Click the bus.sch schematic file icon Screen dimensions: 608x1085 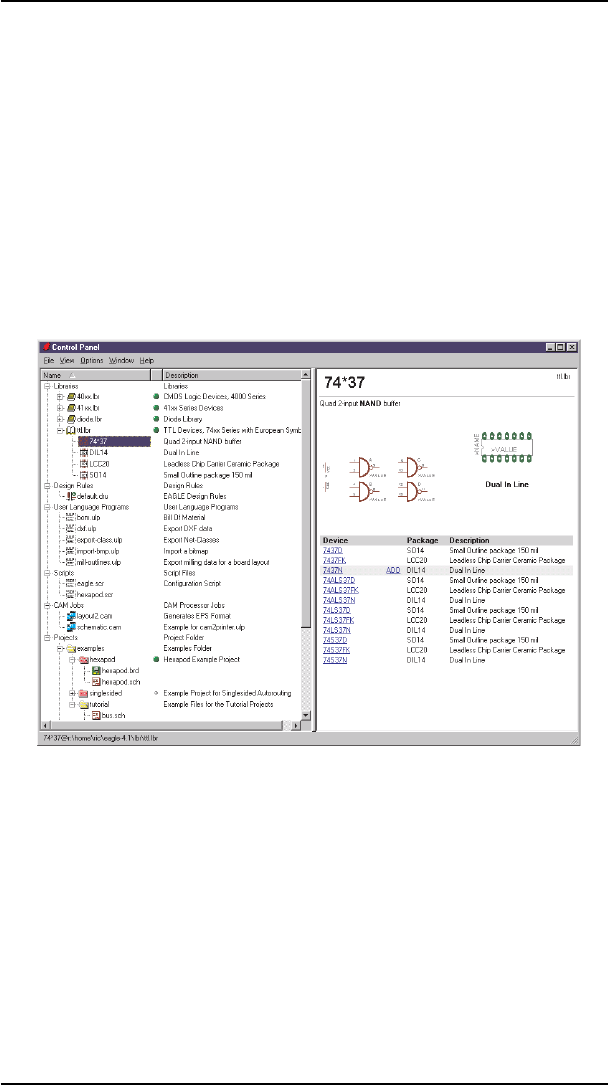point(96,715)
